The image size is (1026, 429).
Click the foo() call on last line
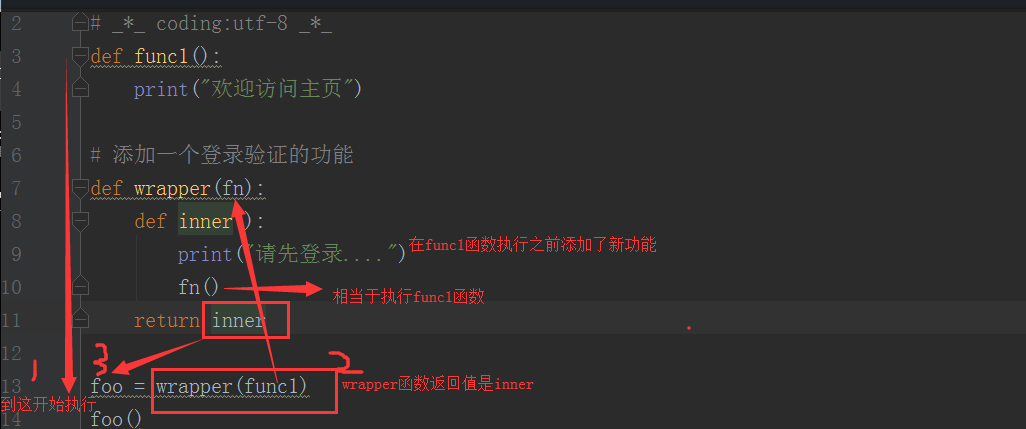pos(116,419)
